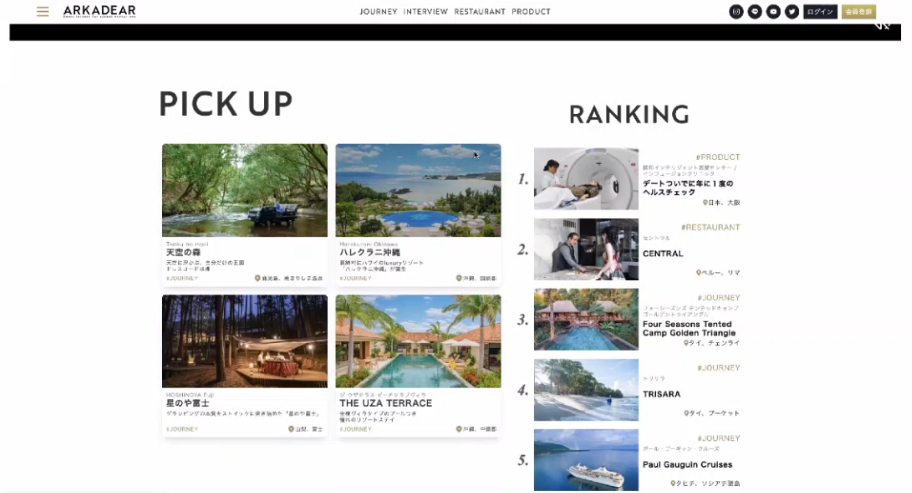Open the Twitter bird icon
Screen dimensions: 912x493
[792, 12]
